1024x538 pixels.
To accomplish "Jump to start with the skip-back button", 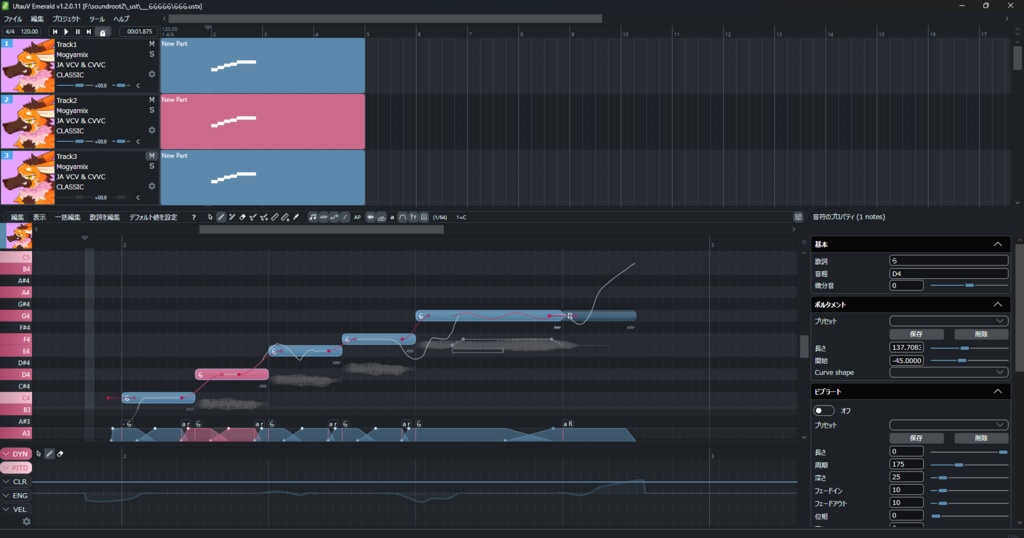I will tap(55, 31).
